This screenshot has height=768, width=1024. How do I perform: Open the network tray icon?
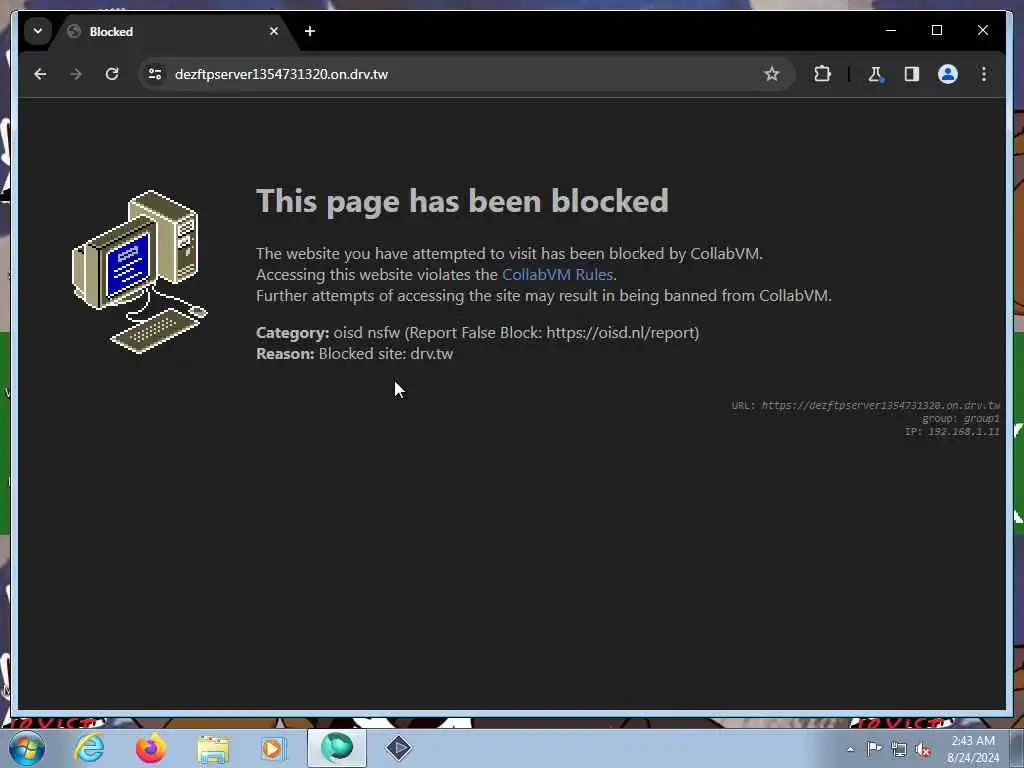click(x=899, y=749)
